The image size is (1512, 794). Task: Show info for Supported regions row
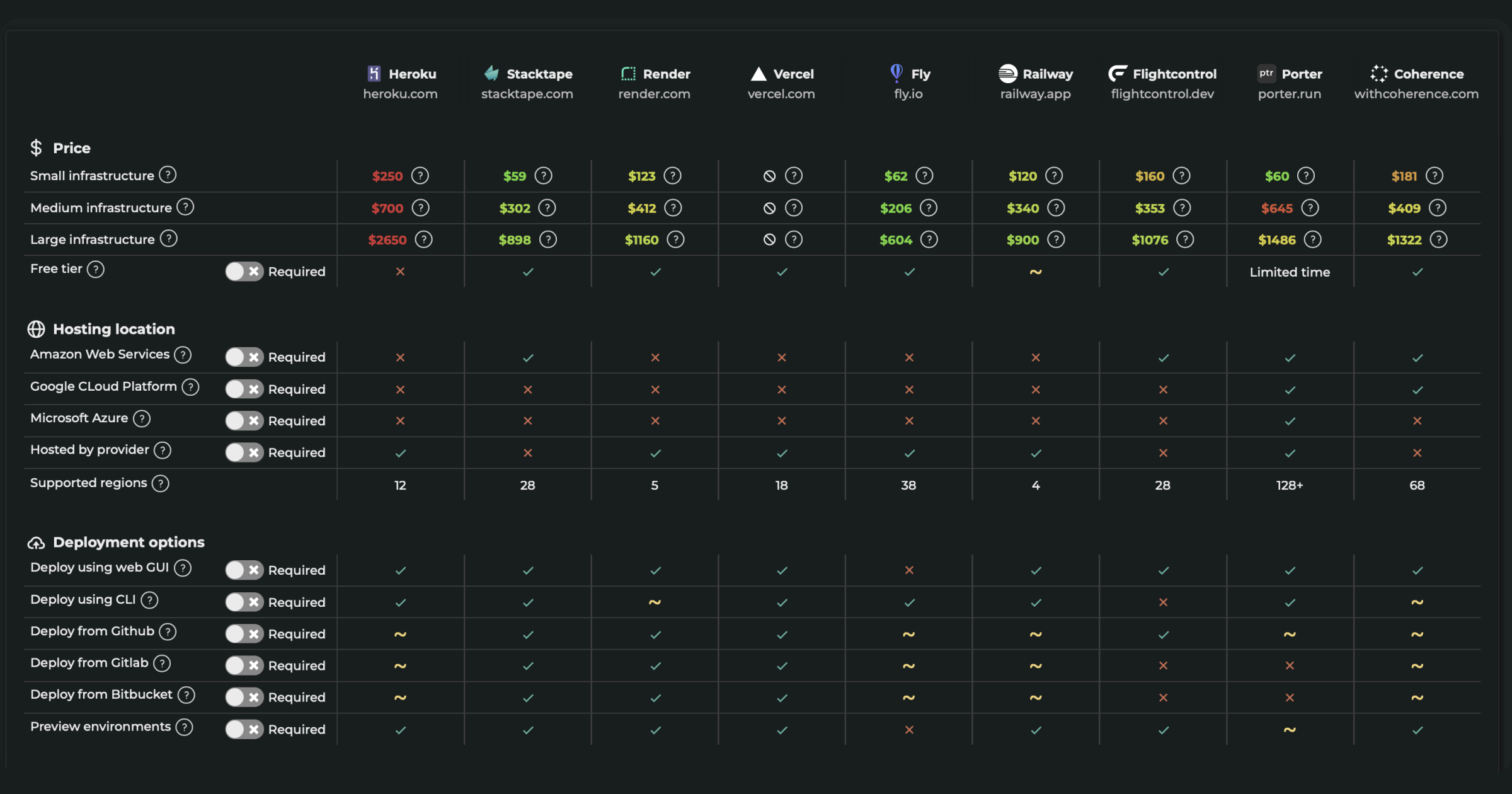(x=161, y=483)
